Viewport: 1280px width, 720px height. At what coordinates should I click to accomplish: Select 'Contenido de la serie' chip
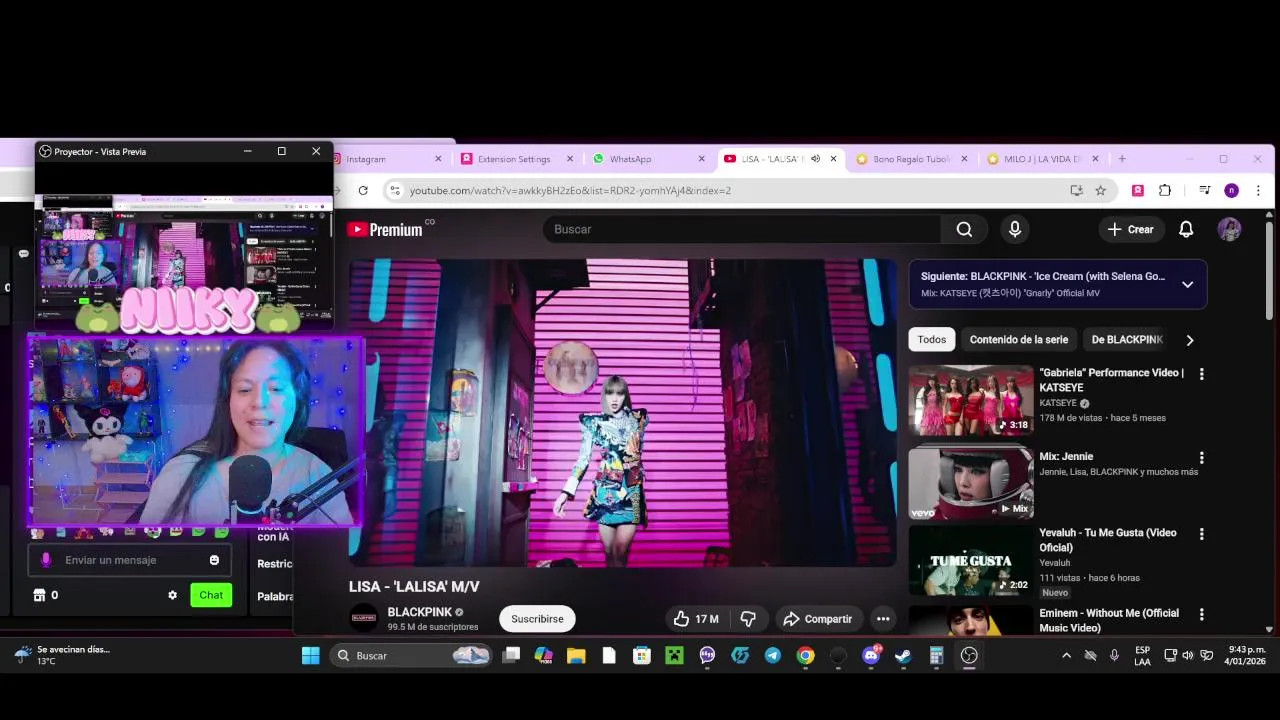pos(1019,340)
